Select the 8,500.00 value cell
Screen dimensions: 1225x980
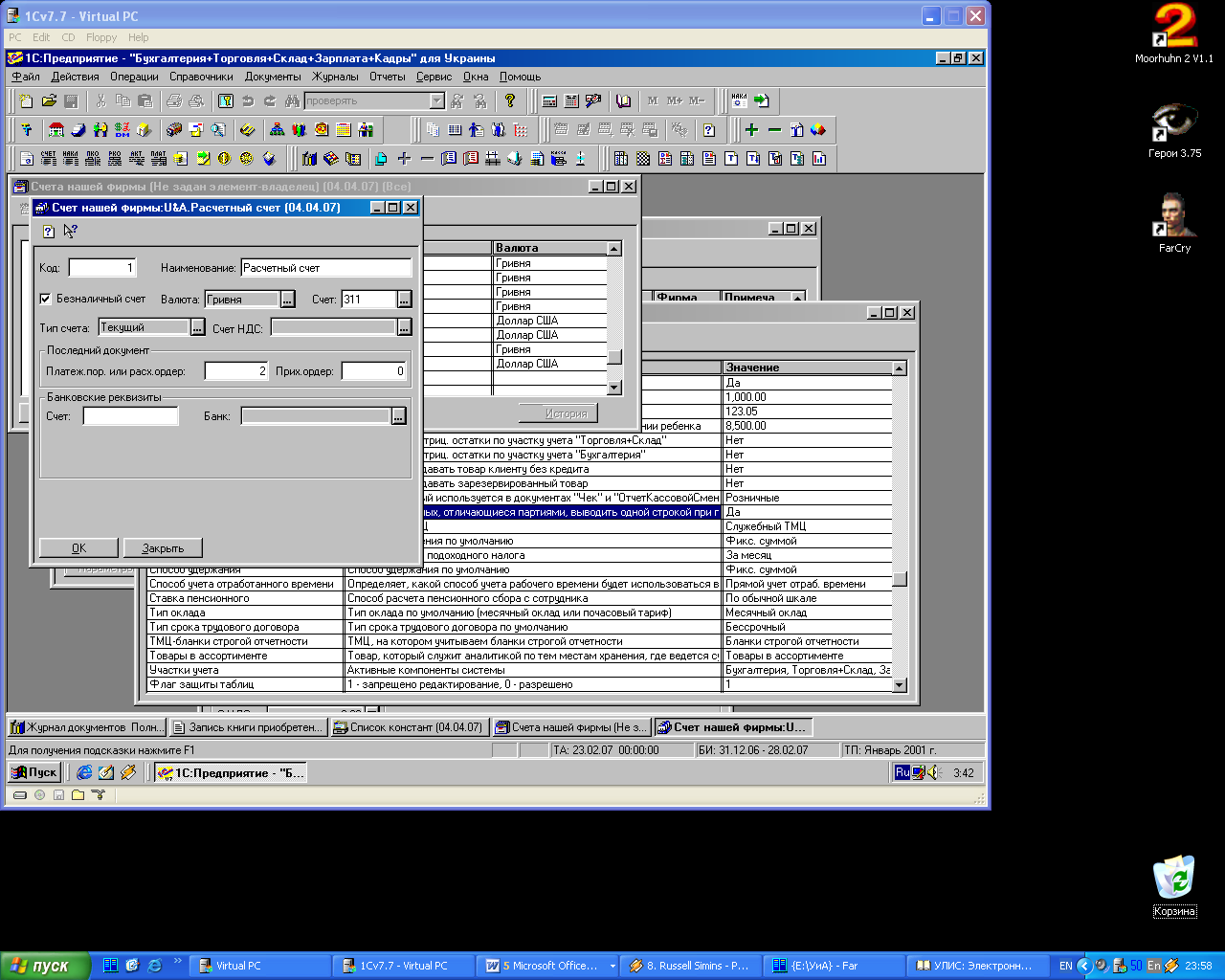808,426
